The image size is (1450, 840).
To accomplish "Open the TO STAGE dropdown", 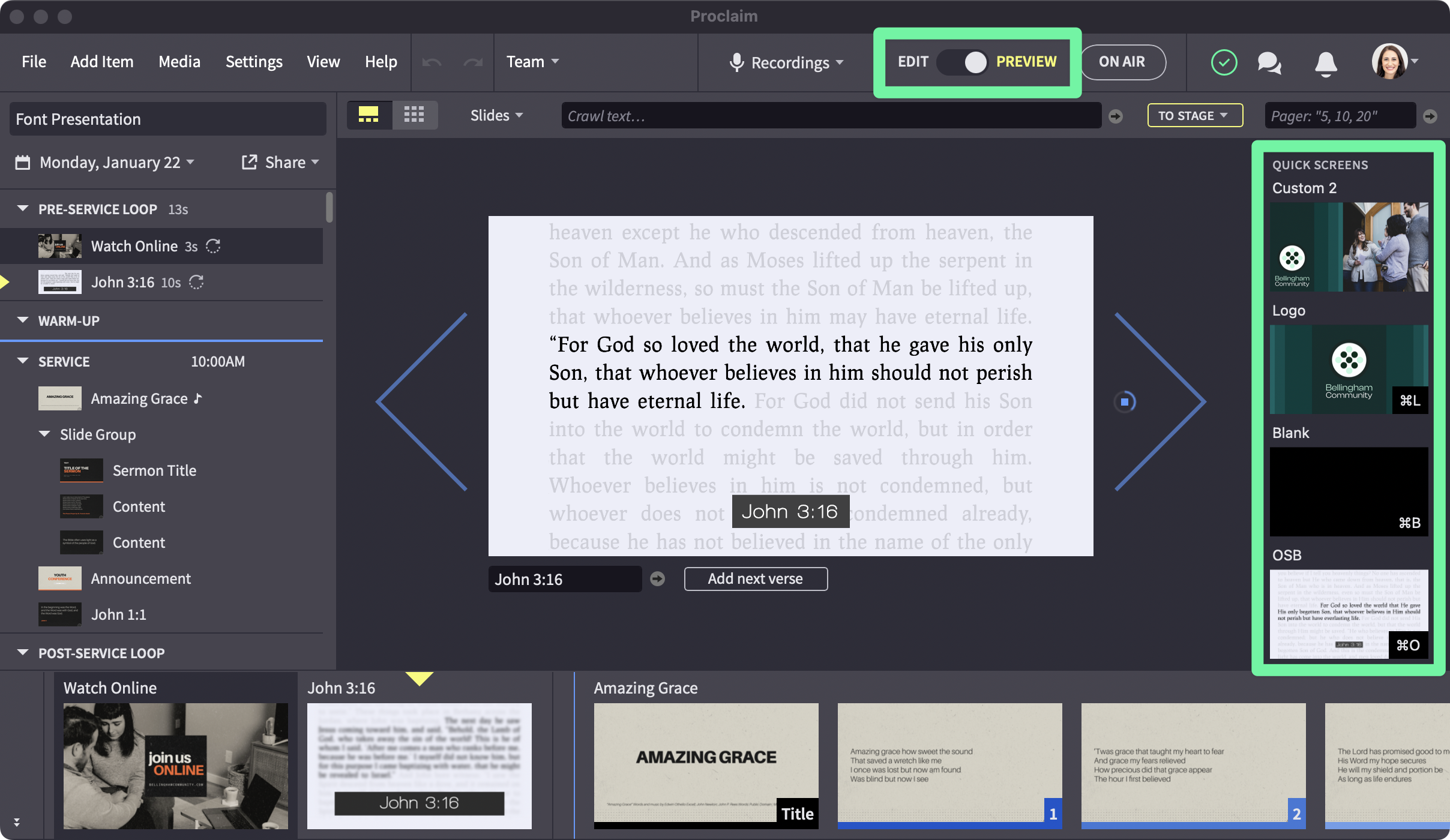I will click(1194, 115).
